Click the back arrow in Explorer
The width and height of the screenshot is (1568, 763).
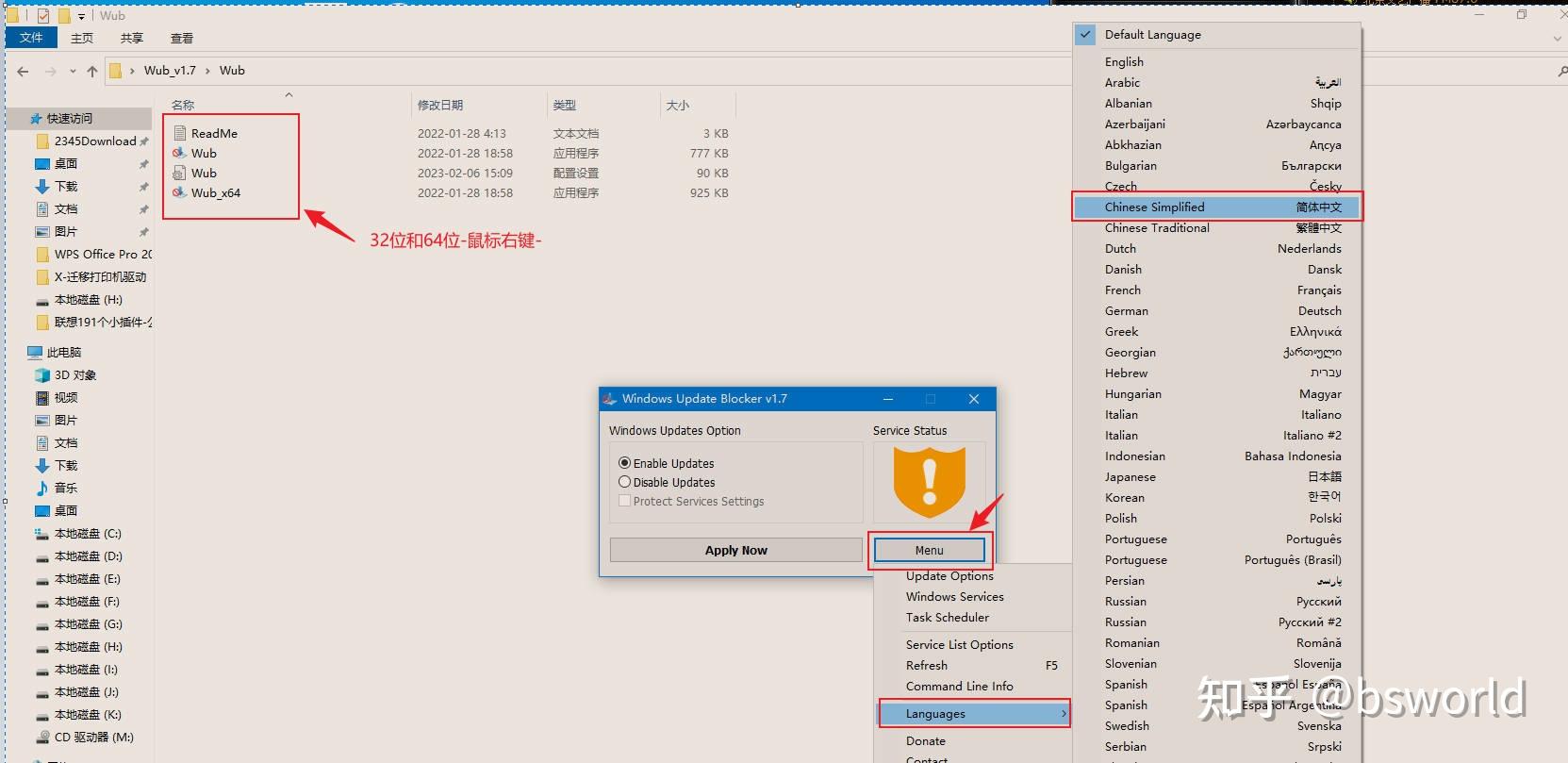coord(23,71)
